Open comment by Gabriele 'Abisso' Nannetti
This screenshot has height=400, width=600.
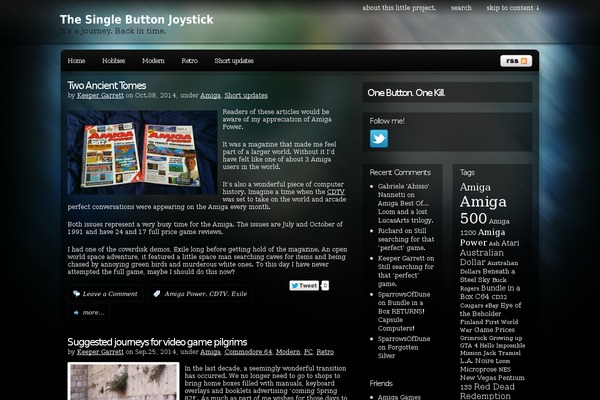click(x=406, y=203)
